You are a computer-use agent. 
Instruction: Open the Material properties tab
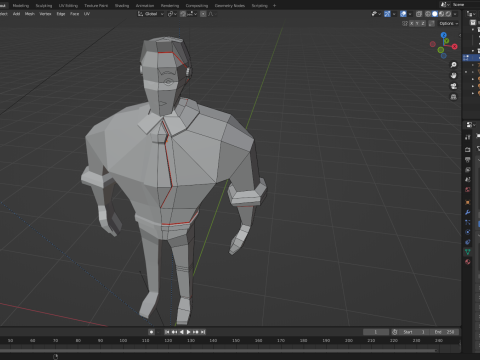pyautogui.click(x=468, y=262)
